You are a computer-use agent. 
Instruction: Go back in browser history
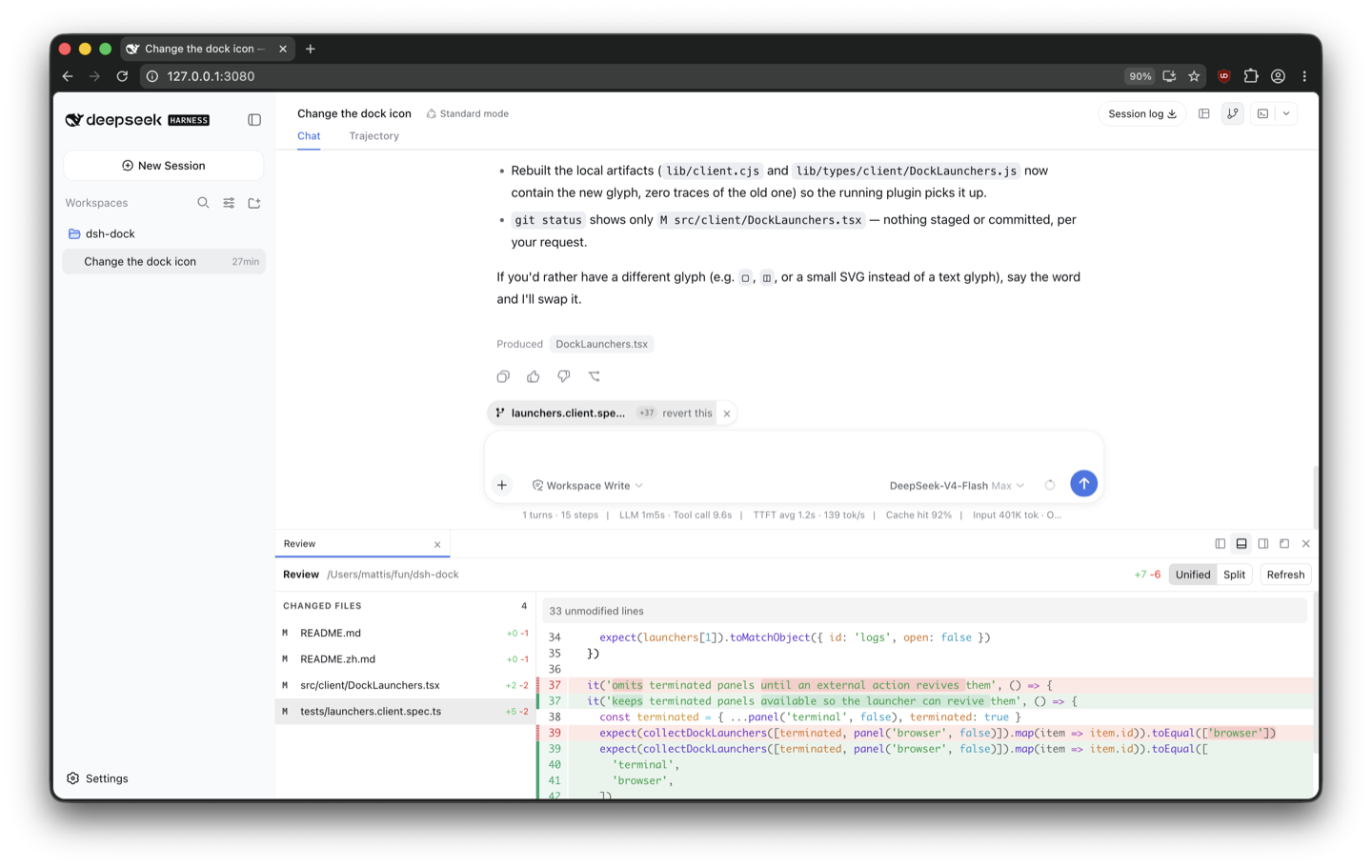(x=68, y=76)
